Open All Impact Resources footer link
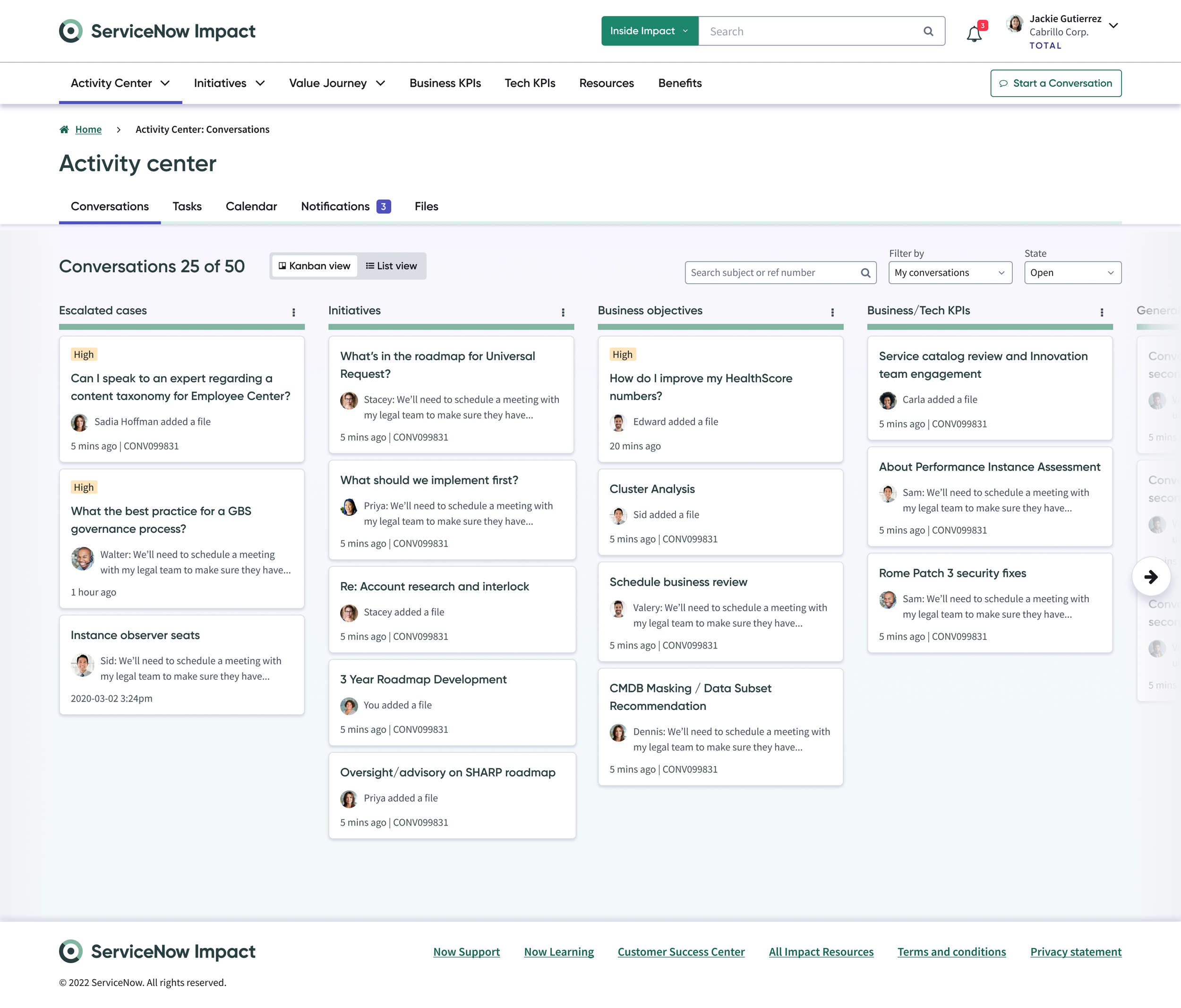This screenshot has height=1008, width=1181. pyautogui.click(x=821, y=952)
